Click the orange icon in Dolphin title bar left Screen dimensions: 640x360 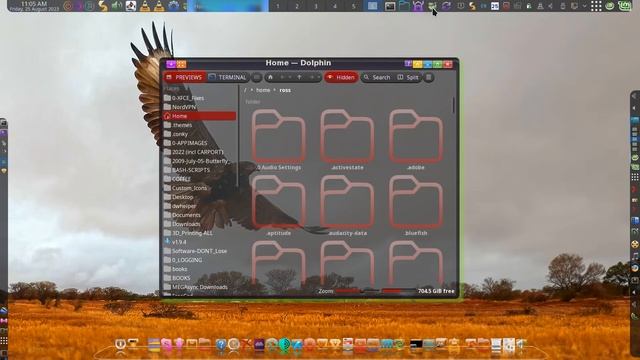click(181, 64)
